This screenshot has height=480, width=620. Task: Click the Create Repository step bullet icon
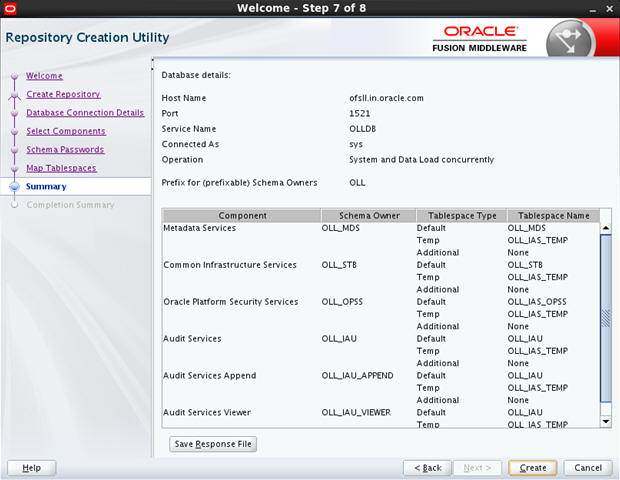point(15,94)
